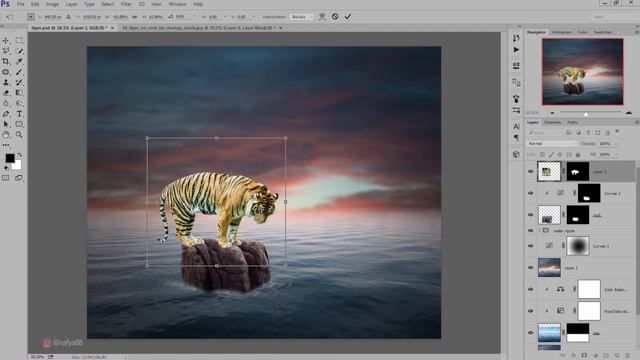Open the Fill slider dropdown
This screenshot has width=640, height=360.
click(x=617, y=155)
